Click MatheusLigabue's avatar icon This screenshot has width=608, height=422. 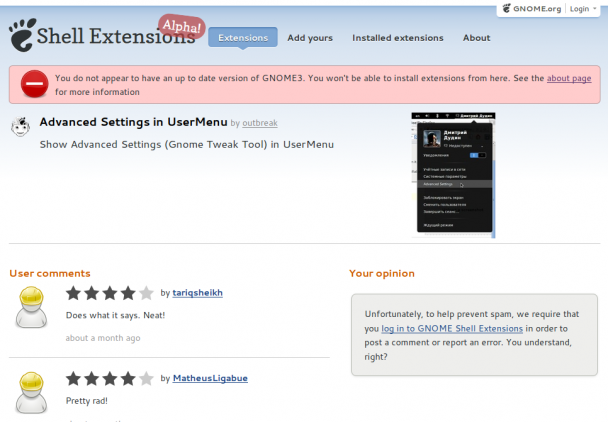[x=31, y=393]
